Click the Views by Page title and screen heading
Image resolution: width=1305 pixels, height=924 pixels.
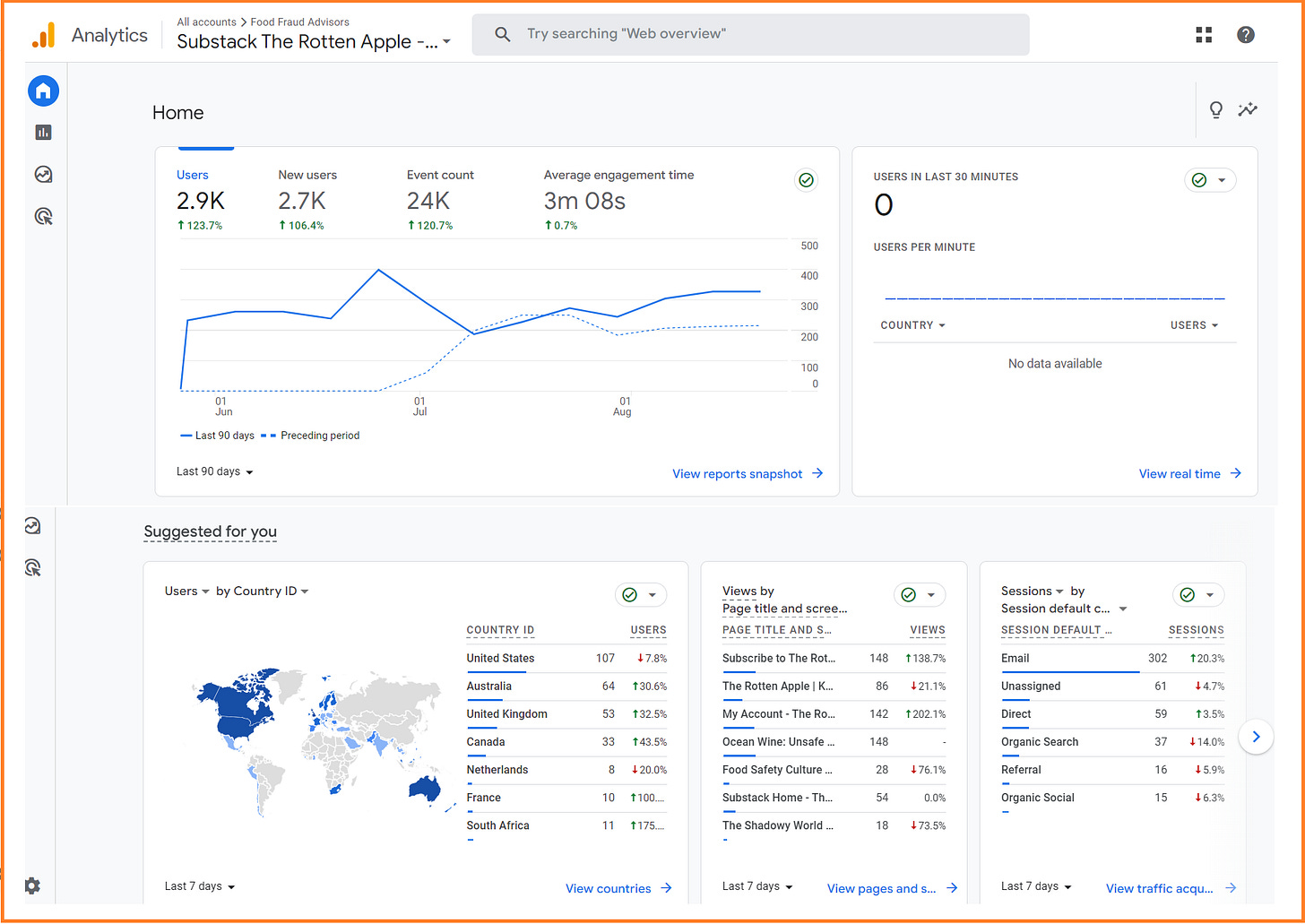tap(784, 600)
